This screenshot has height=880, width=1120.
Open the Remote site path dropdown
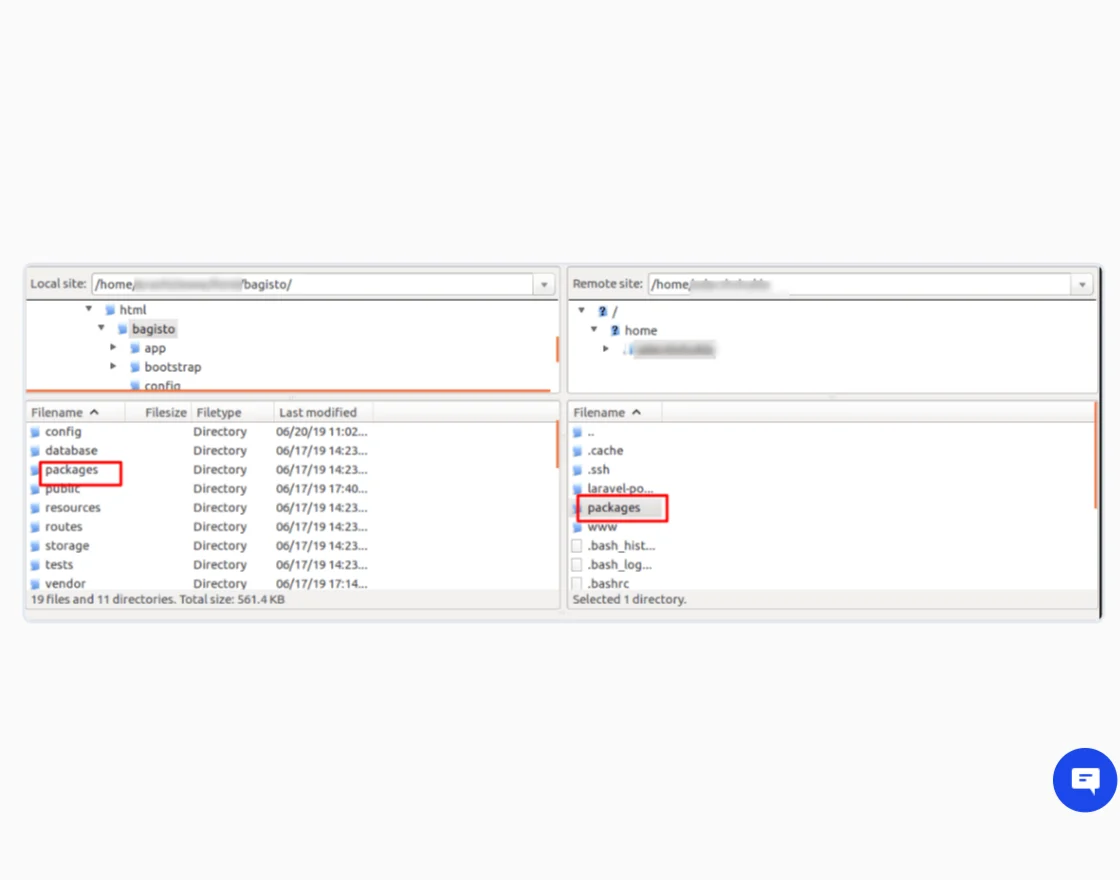pyautogui.click(x=1082, y=284)
